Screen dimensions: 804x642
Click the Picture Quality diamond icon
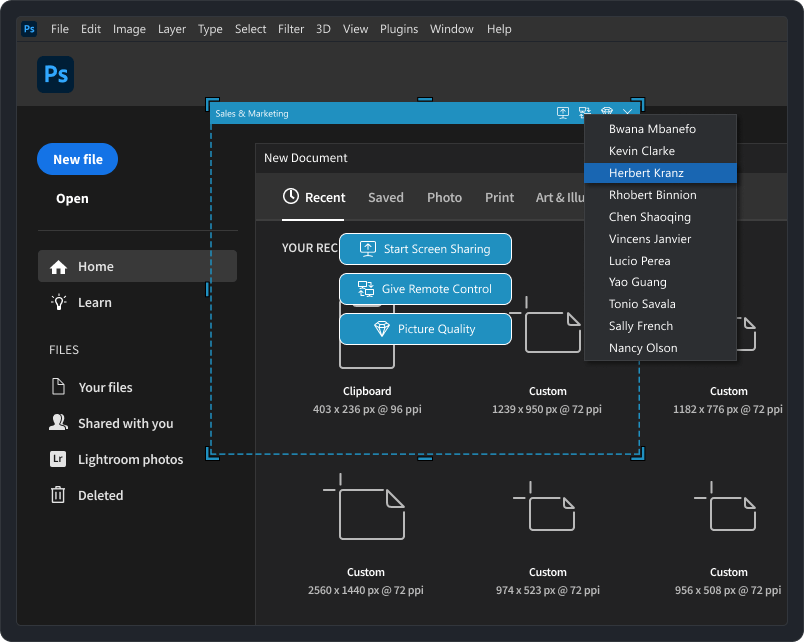pyautogui.click(x=383, y=328)
